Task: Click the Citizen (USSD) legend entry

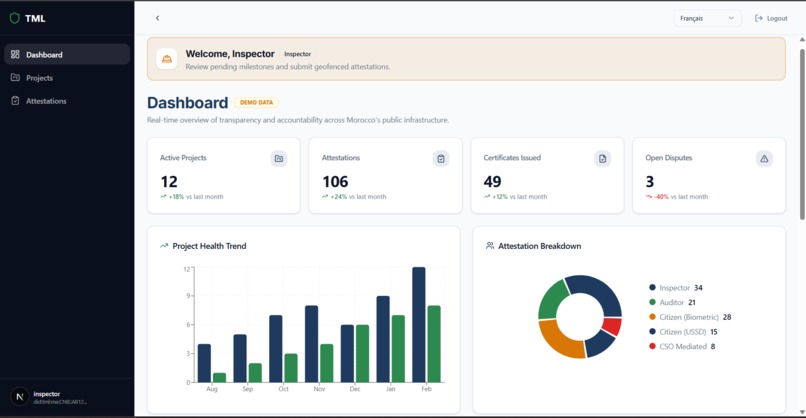Action: [683, 332]
